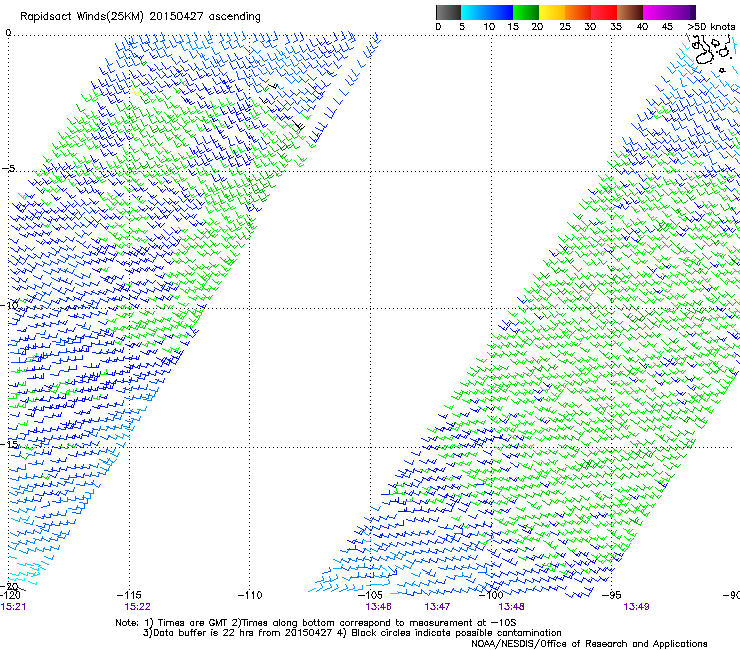This screenshot has height=650, width=740.
Task: Click the '13:49' pass time label
Action: pos(636,607)
